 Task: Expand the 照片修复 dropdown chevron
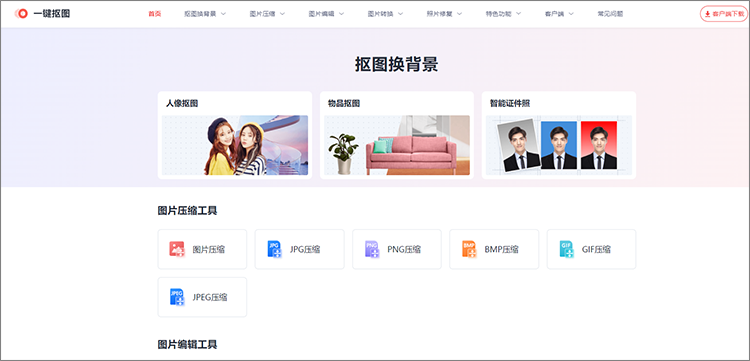pyautogui.click(x=459, y=14)
